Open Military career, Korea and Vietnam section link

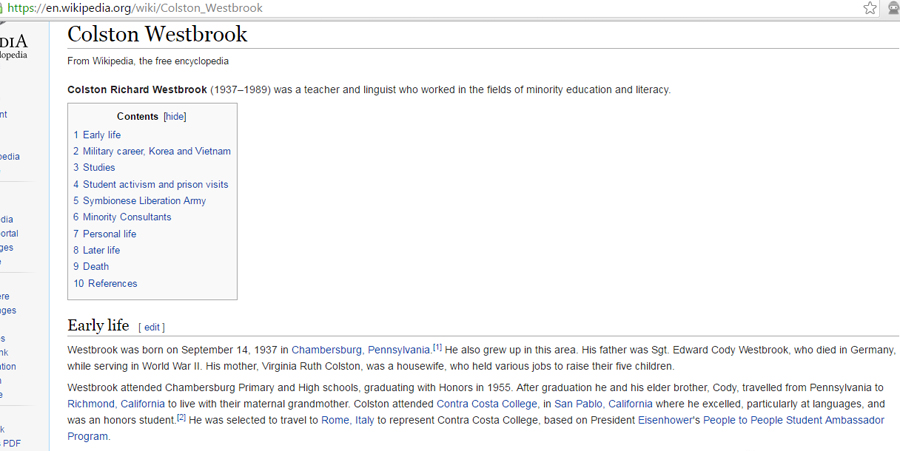click(156, 151)
